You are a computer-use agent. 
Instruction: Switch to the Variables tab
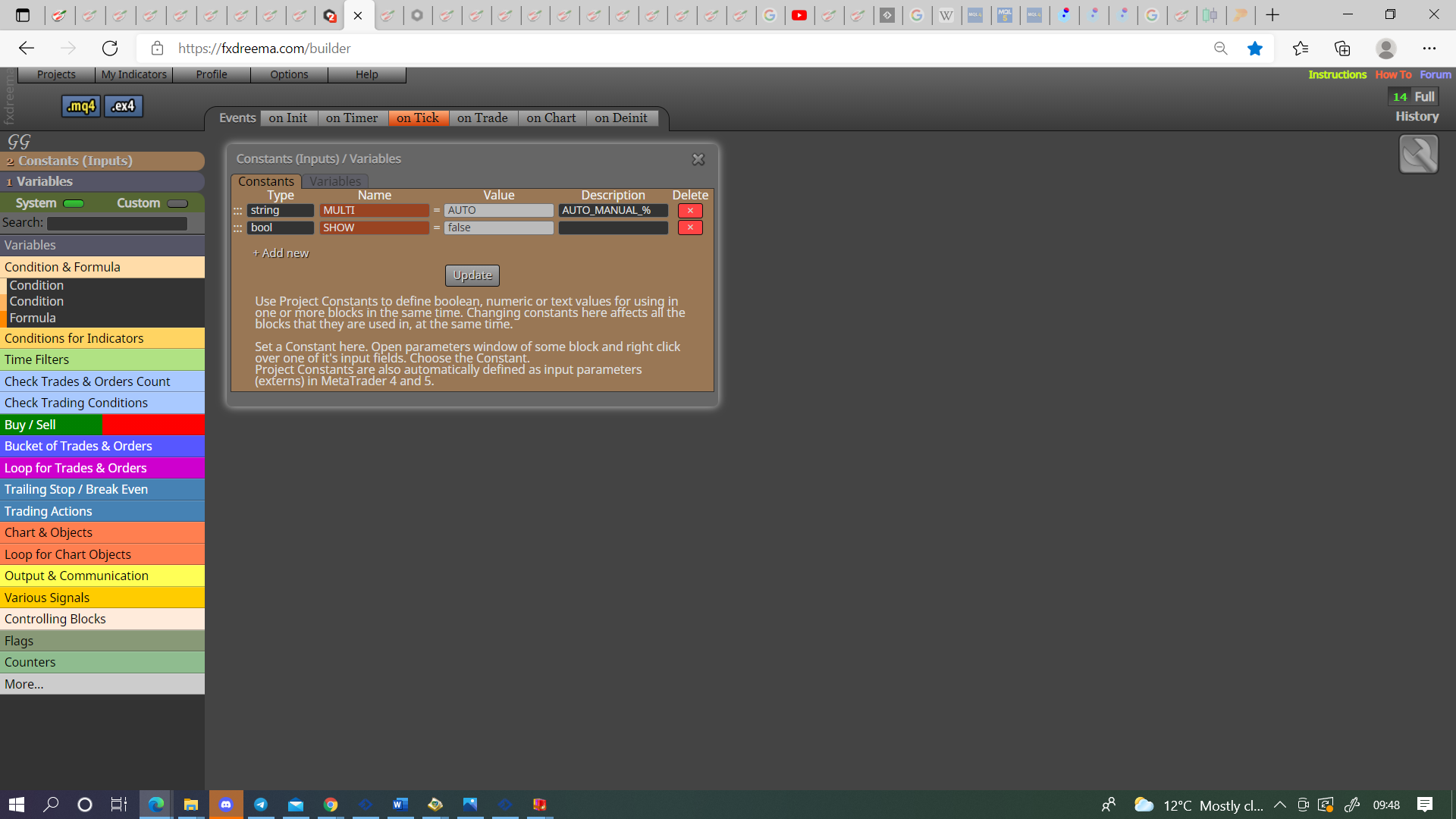335,181
